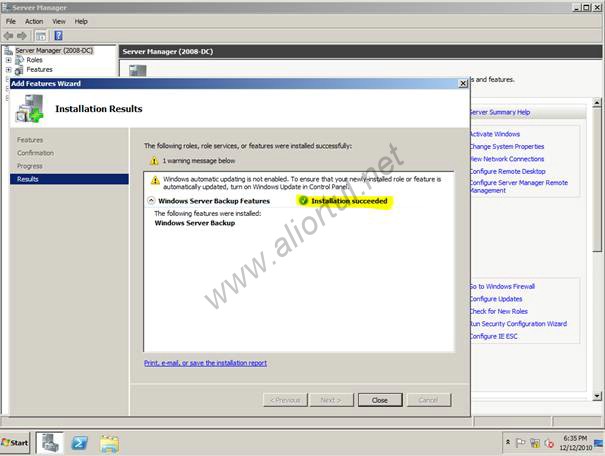Click Configure Server Manager Remote Management link
This screenshot has width=605, height=456.
coord(519,187)
